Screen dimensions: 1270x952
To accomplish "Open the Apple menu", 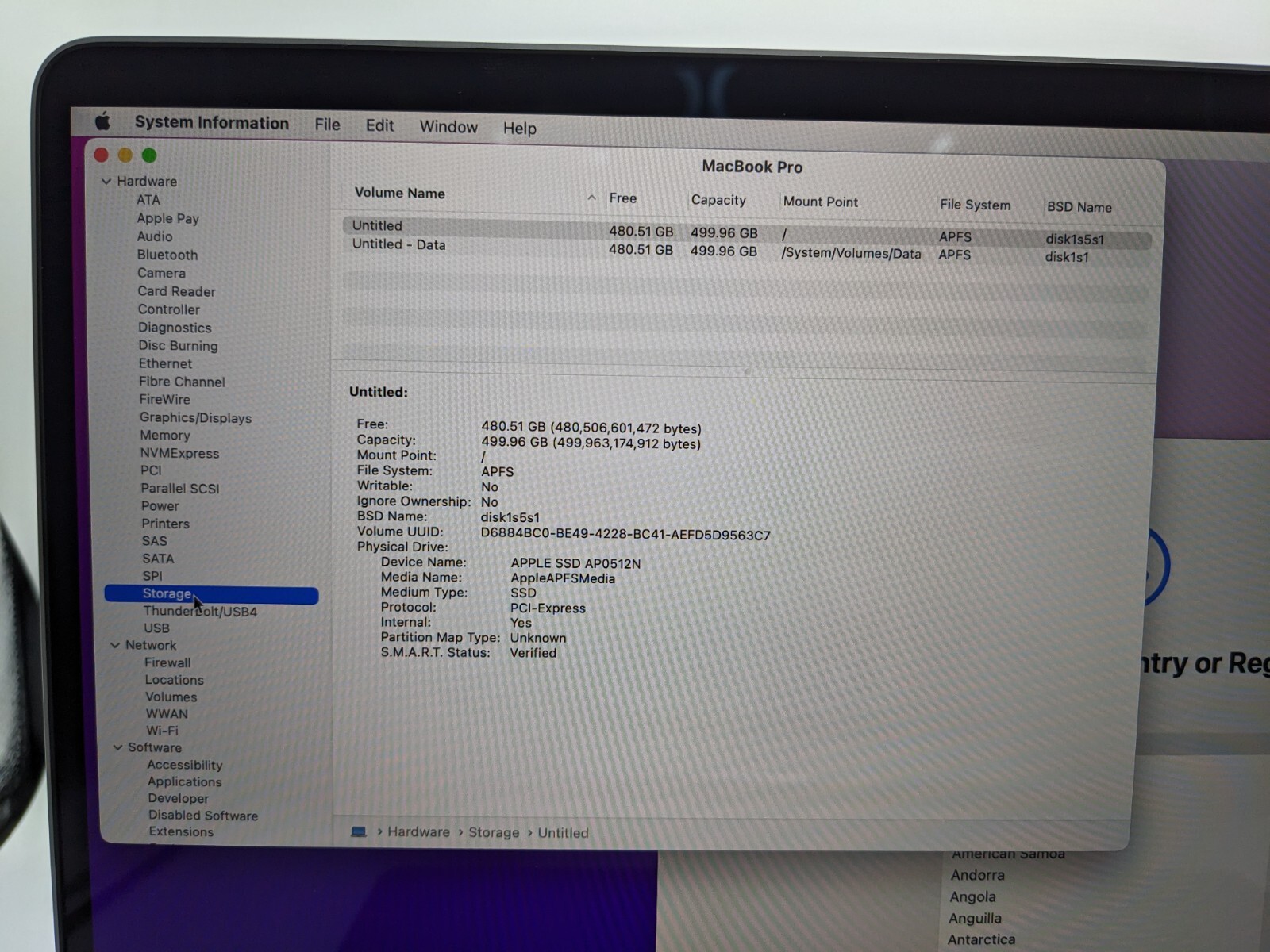I will (102, 121).
